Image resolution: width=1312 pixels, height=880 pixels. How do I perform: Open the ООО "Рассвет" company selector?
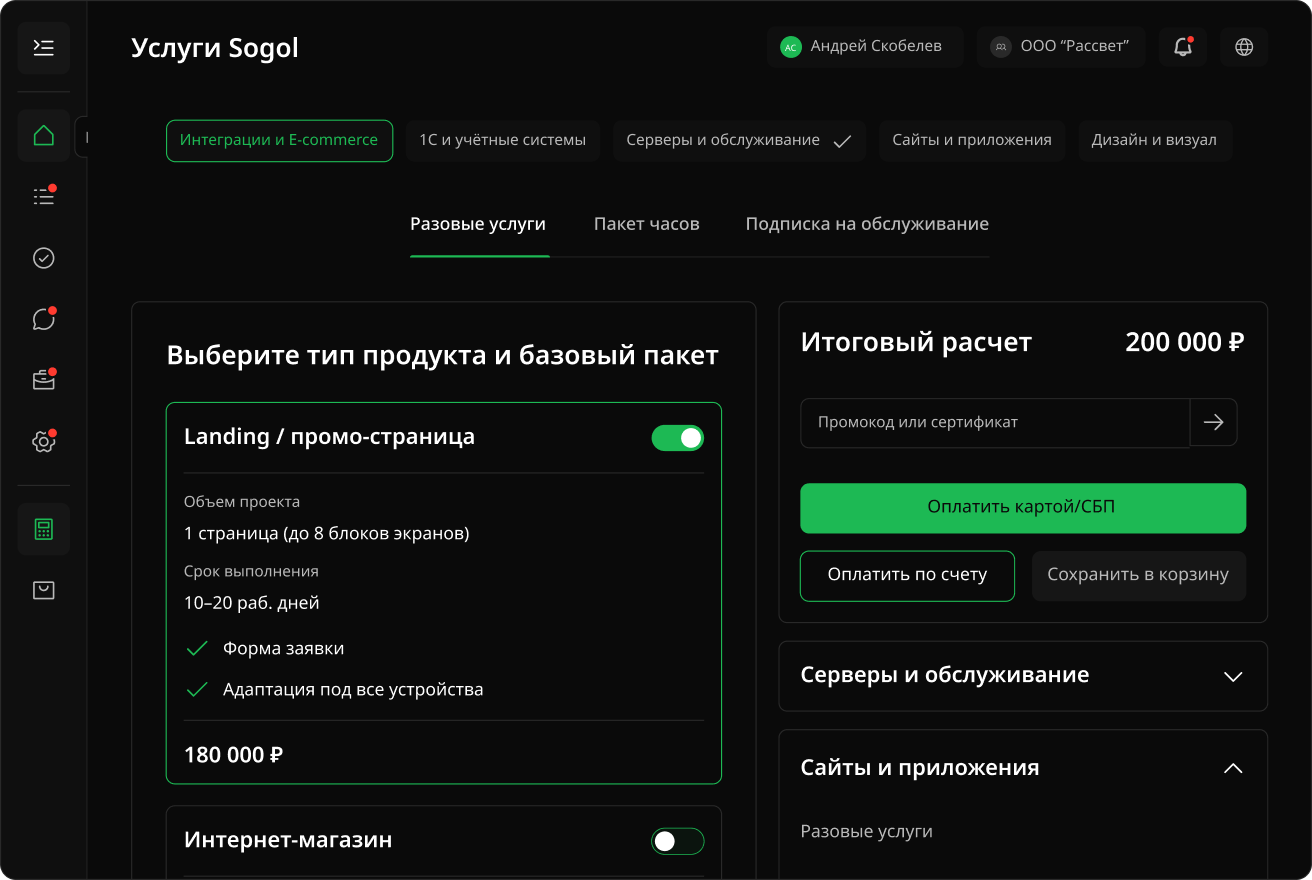(1061, 47)
